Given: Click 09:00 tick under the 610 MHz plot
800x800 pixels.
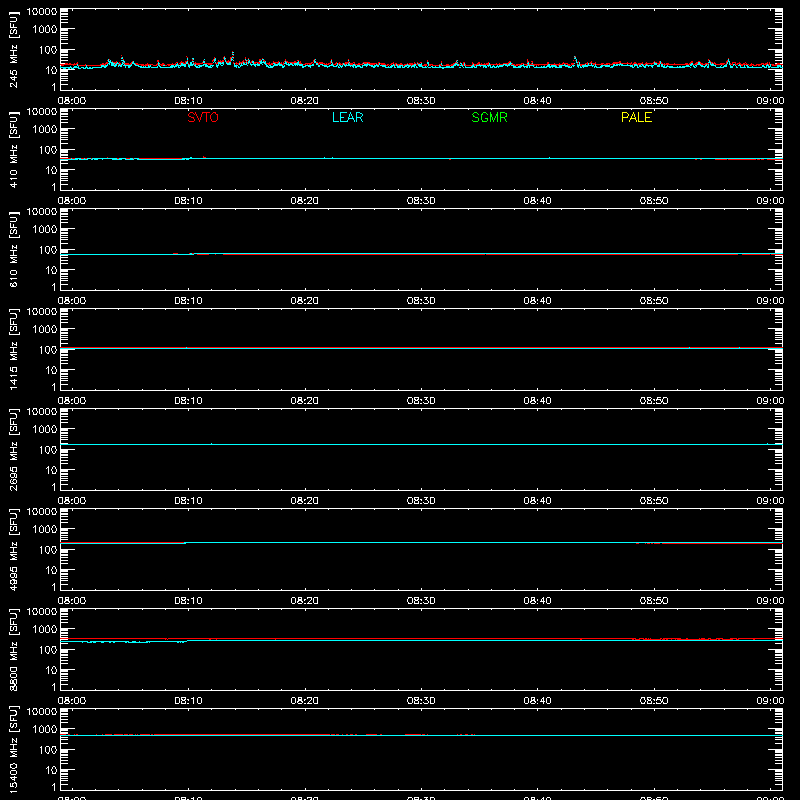Looking at the screenshot, I should [770, 301].
